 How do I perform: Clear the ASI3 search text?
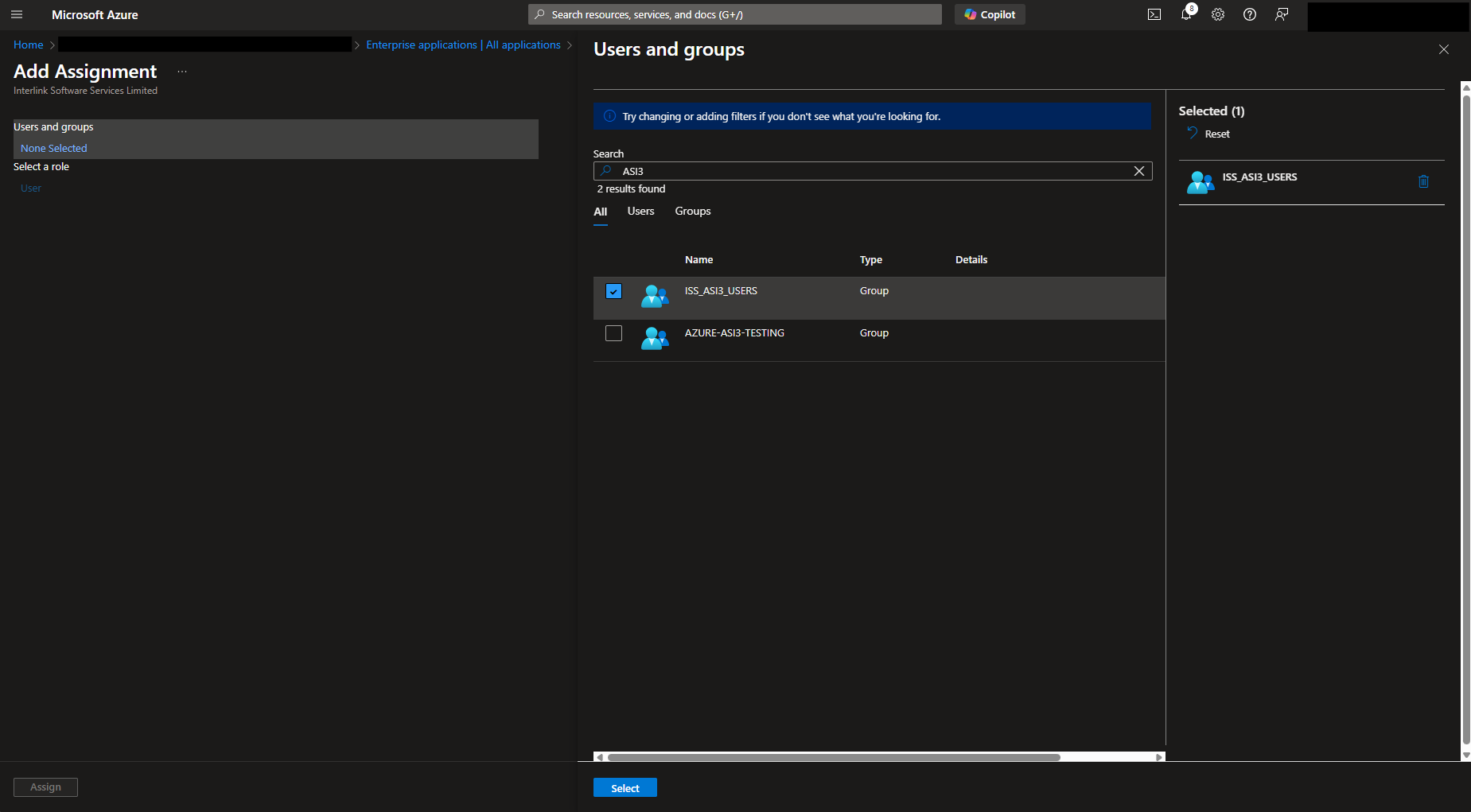[1139, 171]
